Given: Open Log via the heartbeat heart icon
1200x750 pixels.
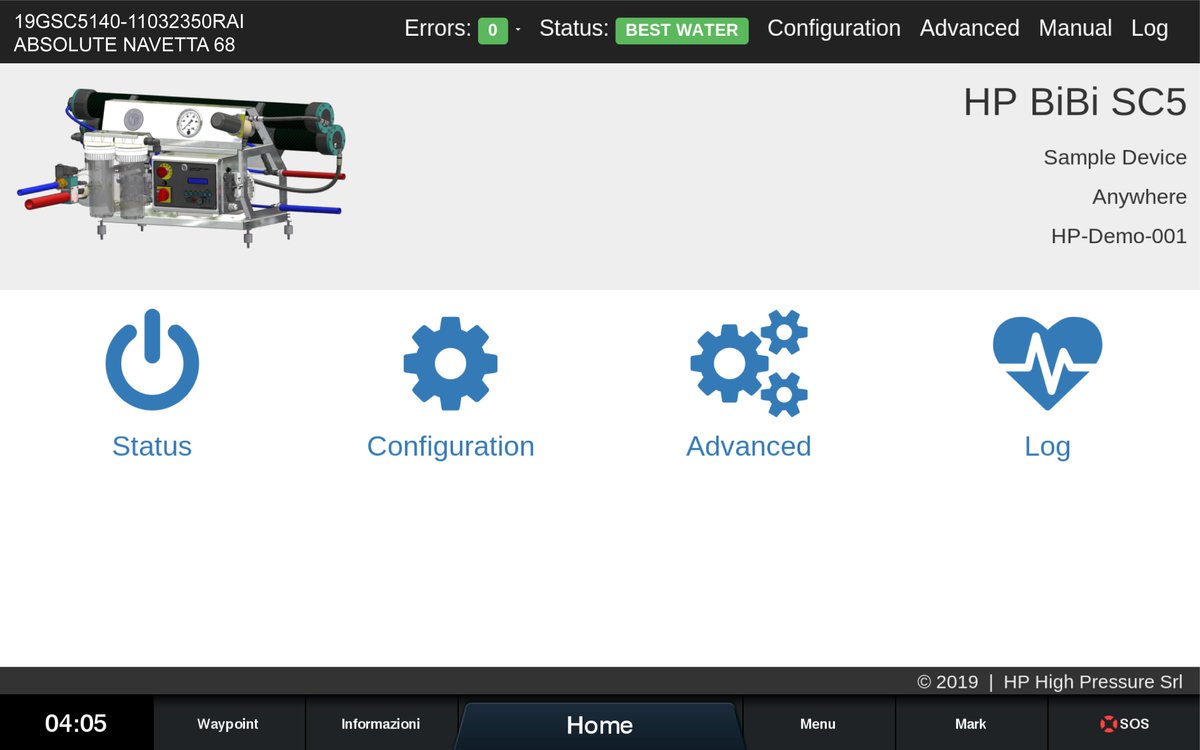Looking at the screenshot, I should pos(1047,363).
